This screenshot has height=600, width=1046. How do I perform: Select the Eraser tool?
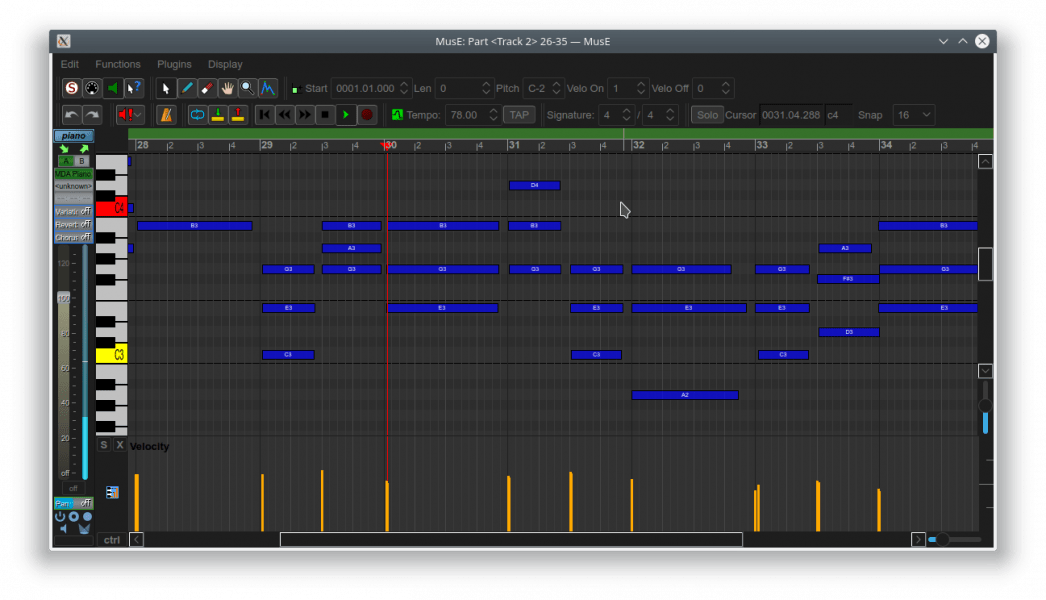click(x=207, y=88)
